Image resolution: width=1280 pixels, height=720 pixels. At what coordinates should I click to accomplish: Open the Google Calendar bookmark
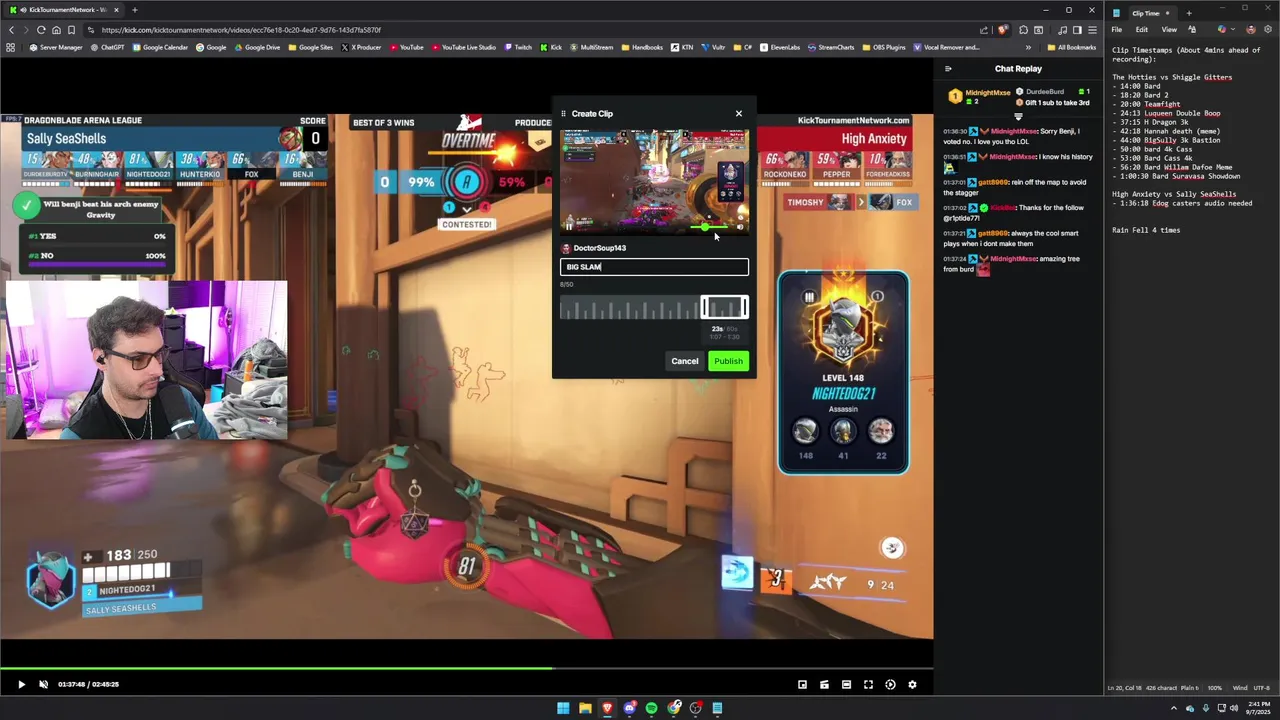pyautogui.click(x=159, y=47)
